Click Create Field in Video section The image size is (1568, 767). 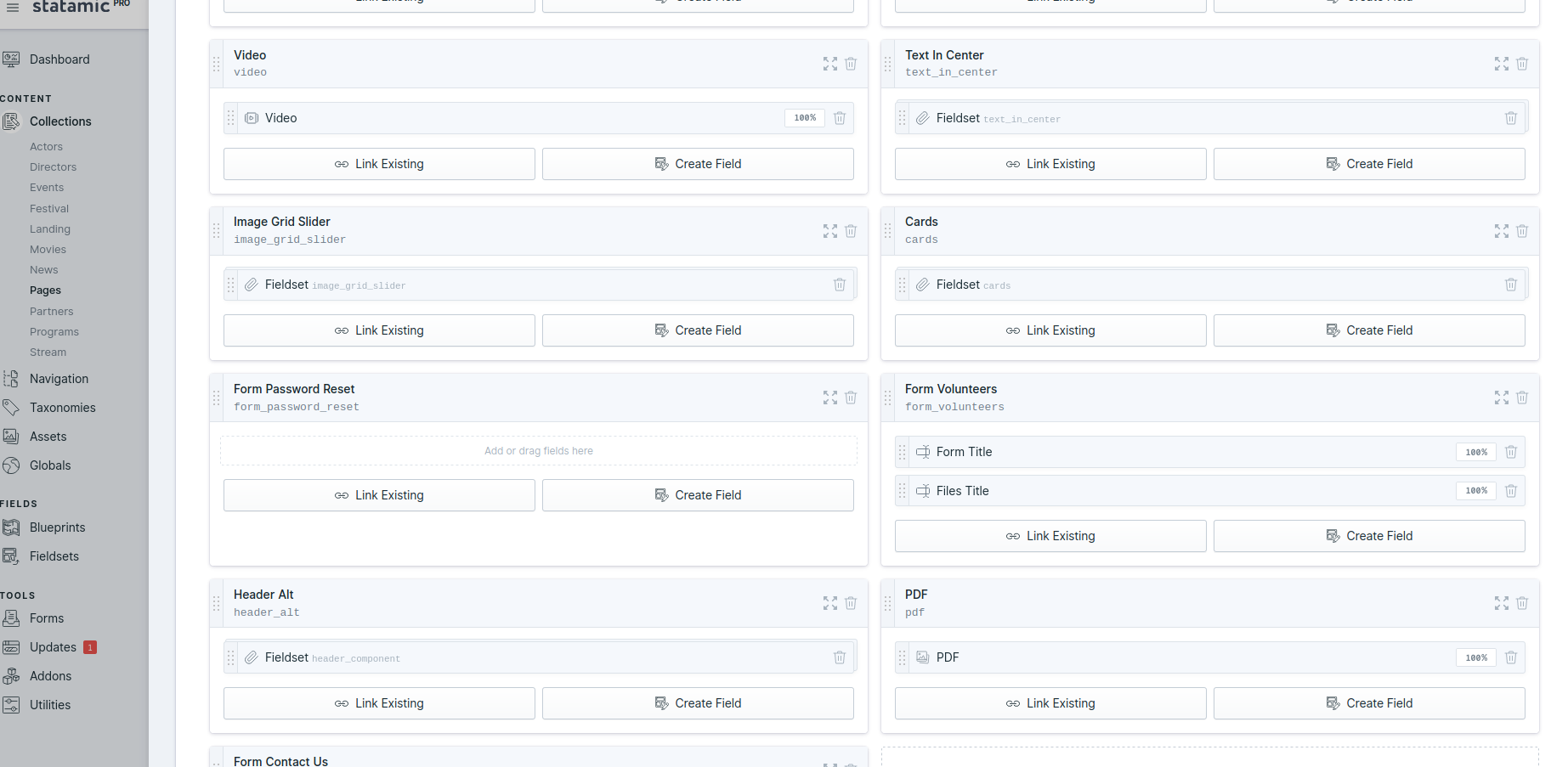pyautogui.click(x=698, y=164)
